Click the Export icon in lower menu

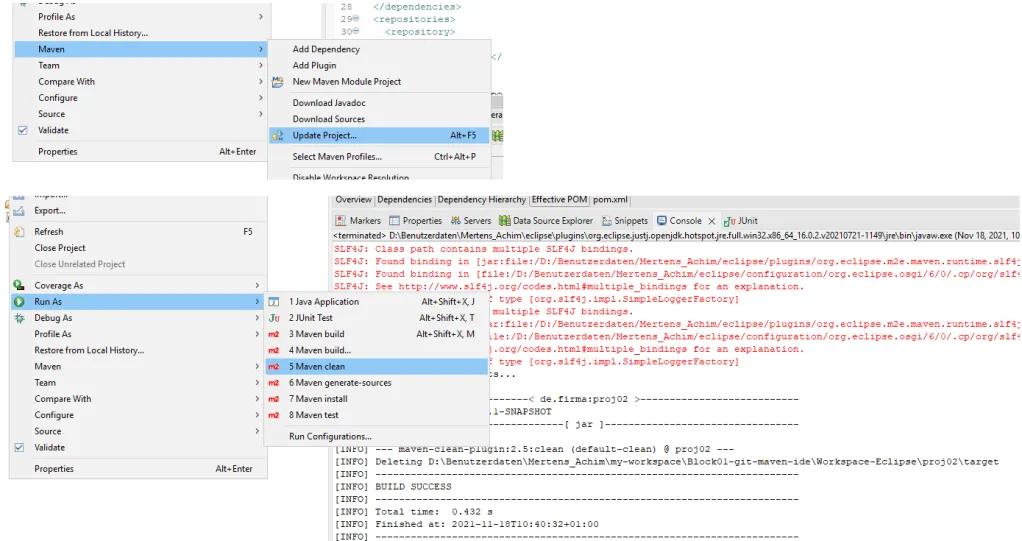click(x=19, y=211)
